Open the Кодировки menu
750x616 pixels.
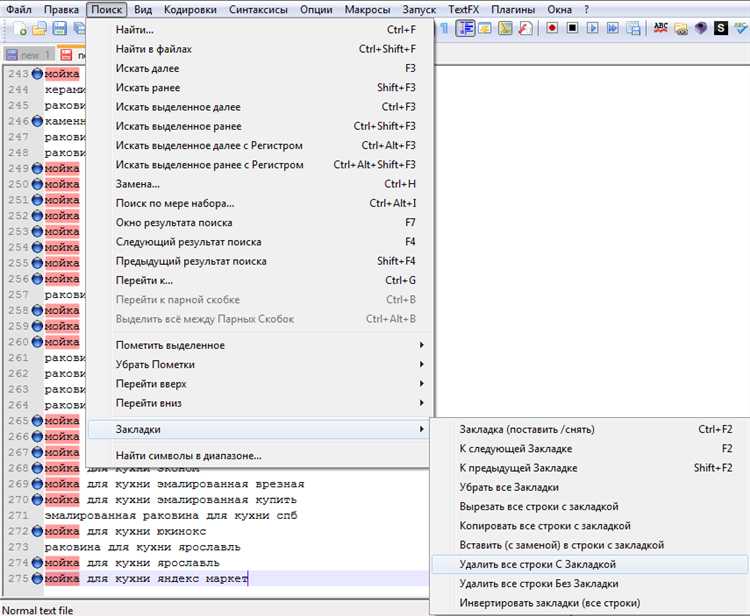tap(190, 10)
